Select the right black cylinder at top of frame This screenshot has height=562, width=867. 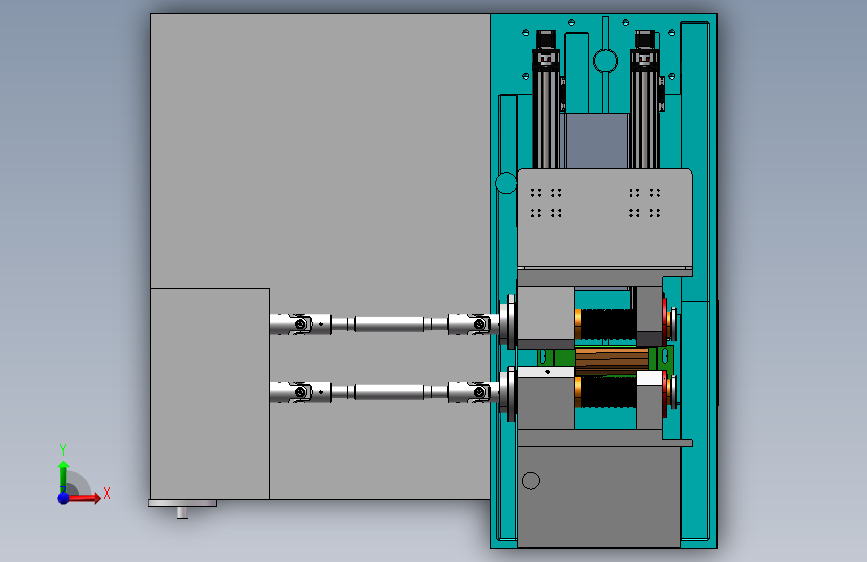click(x=645, y=100)
